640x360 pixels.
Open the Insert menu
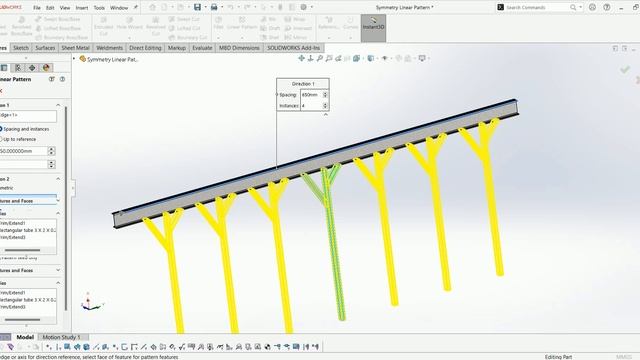82,8
